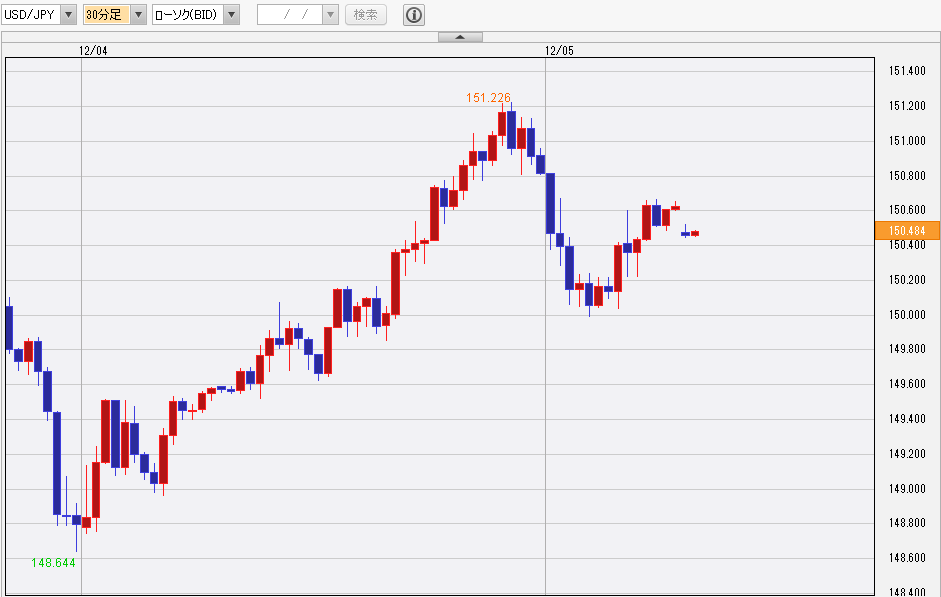Click the 149.200 price axis label

(907, 453)
